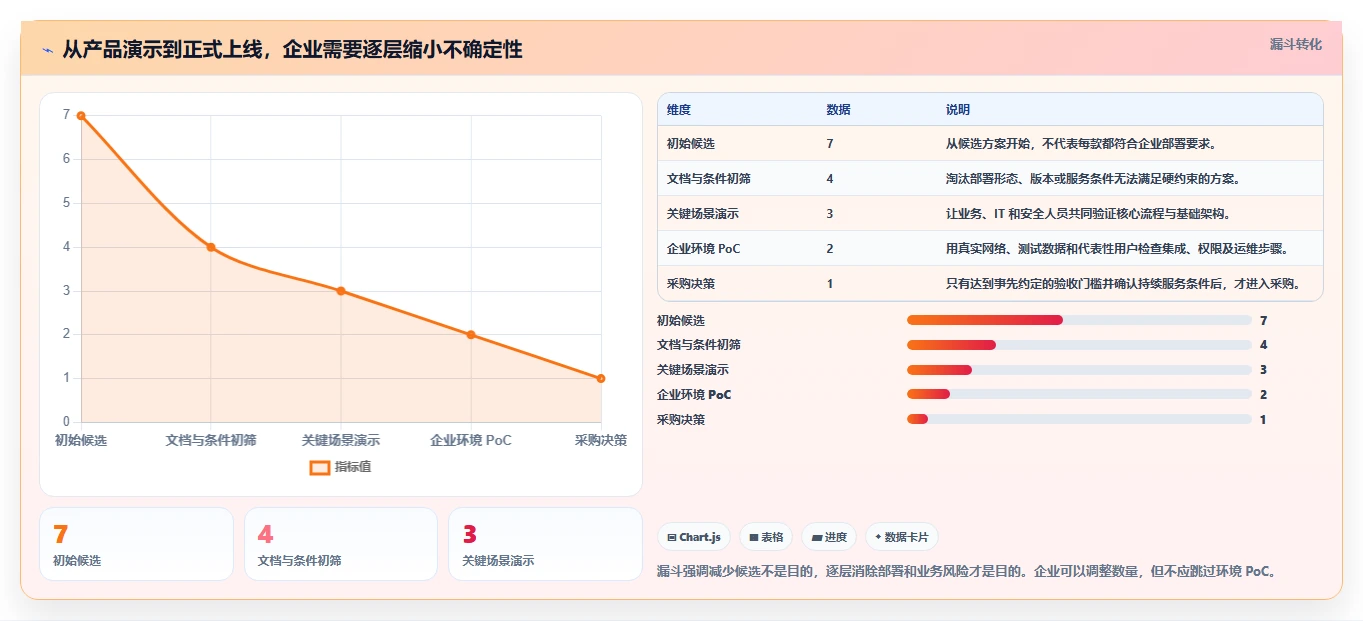The height and width of the screenshot is (621, 1363).
Task: Click the x-axis label 采购决策
Action: pos(601,440)
